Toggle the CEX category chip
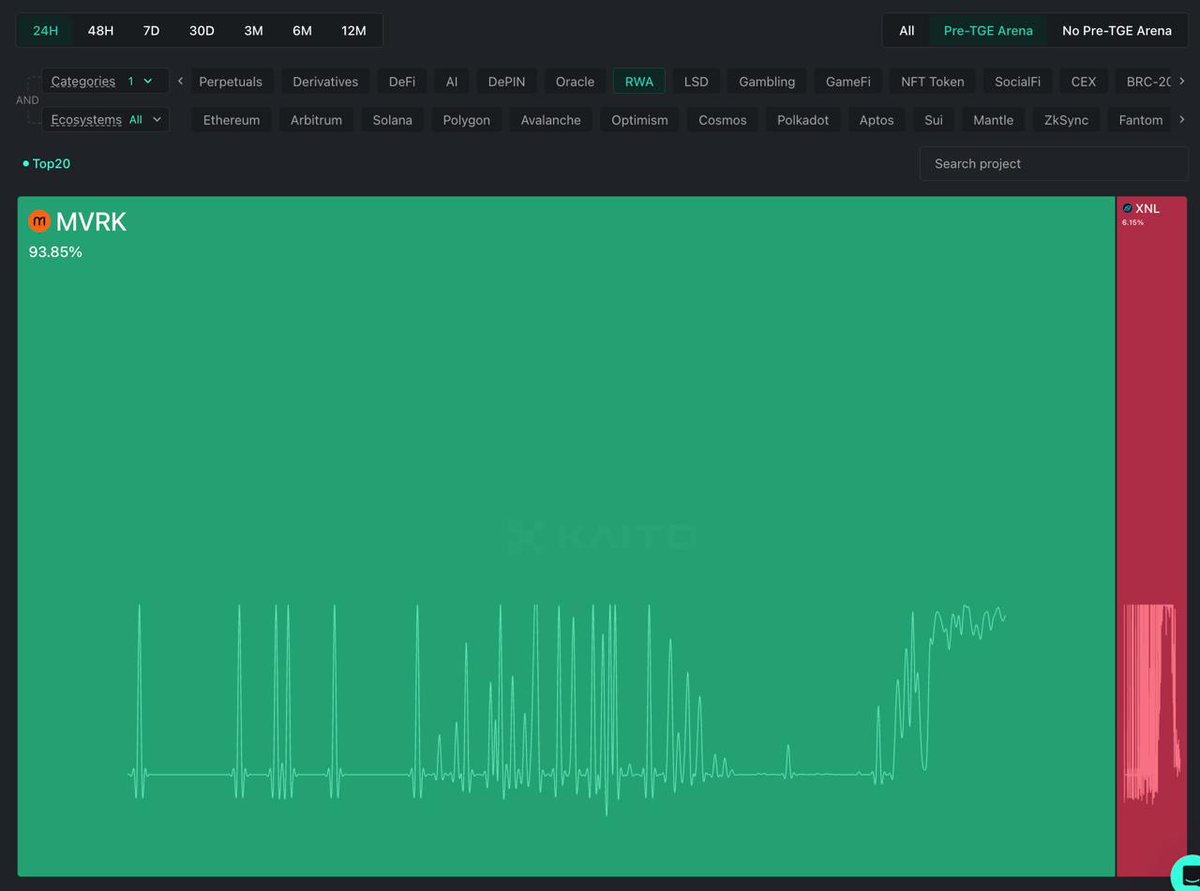Image resolution: width=1200 pixels, height=891 pixels. [1084, 82]
